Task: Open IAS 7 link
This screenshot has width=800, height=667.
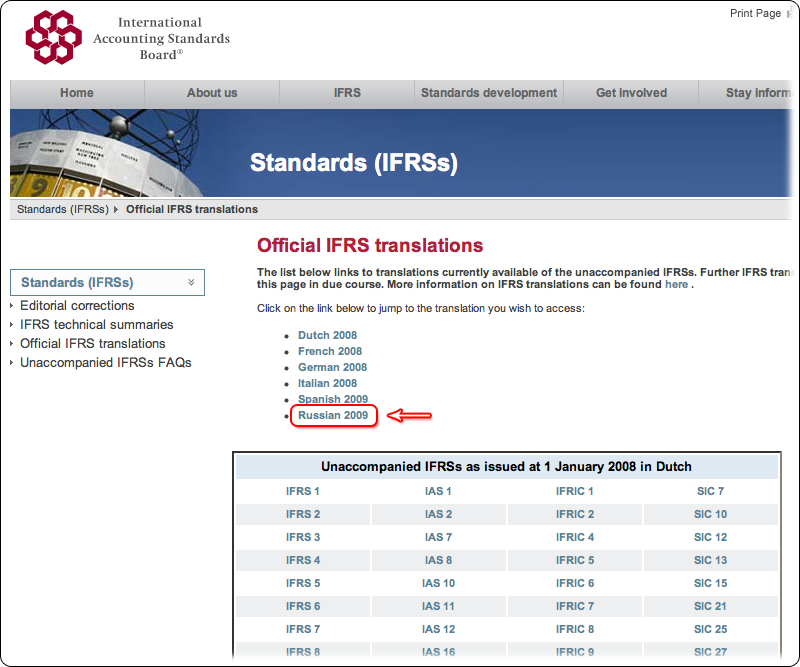Action: coord(438,537)
